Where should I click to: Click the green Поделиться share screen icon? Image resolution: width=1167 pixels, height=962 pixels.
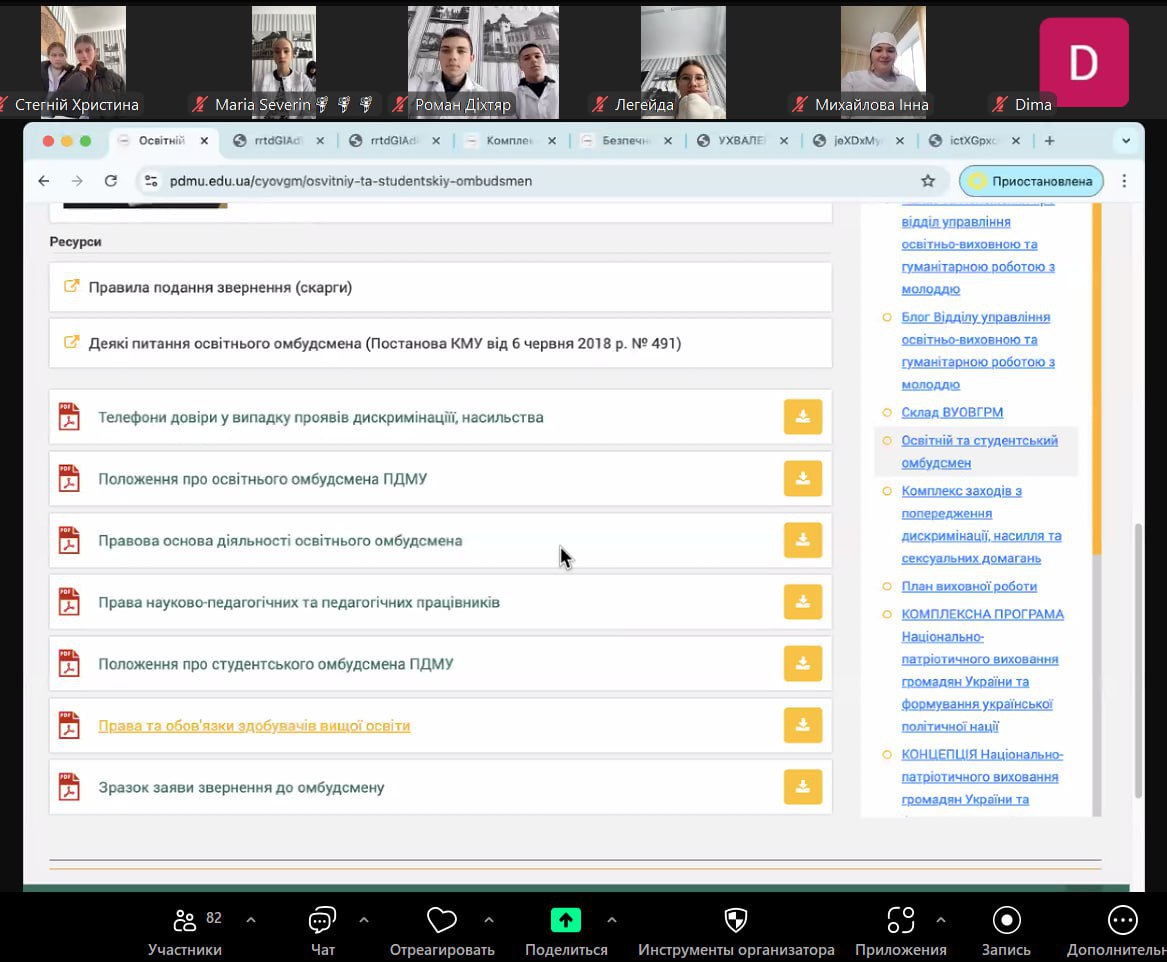click(565, 920)
